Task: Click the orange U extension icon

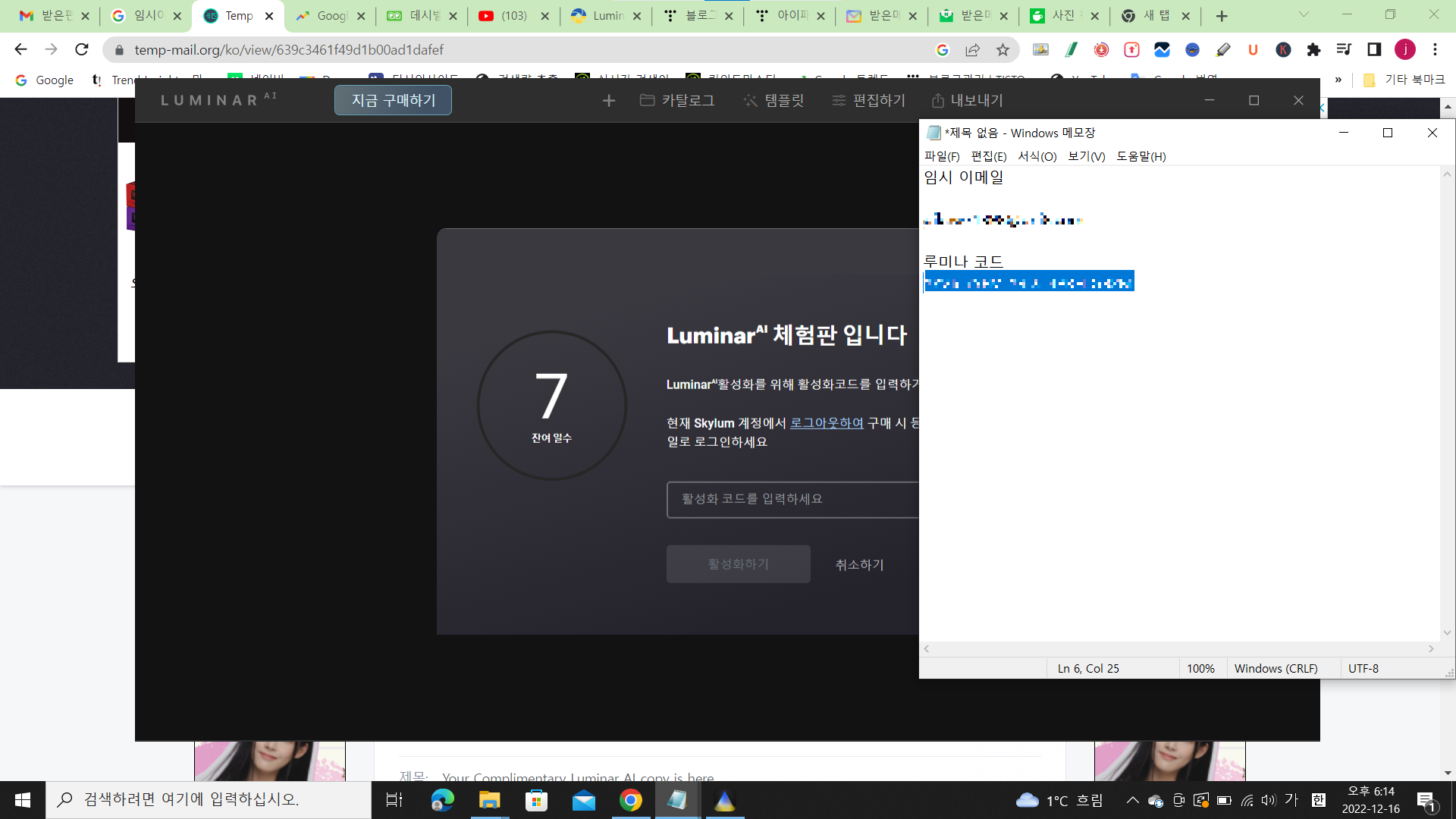Action: pos(1253,50)
